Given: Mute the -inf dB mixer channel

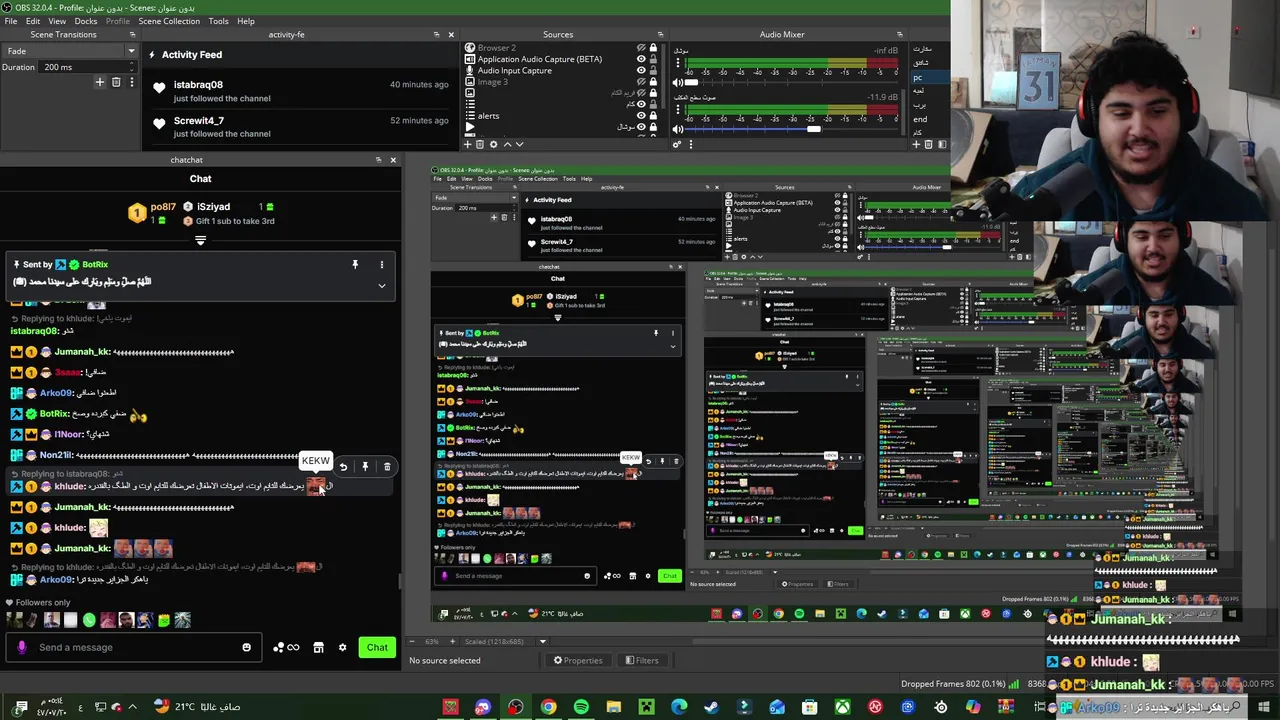Looking at the screenshot, I should coord(678,83).
